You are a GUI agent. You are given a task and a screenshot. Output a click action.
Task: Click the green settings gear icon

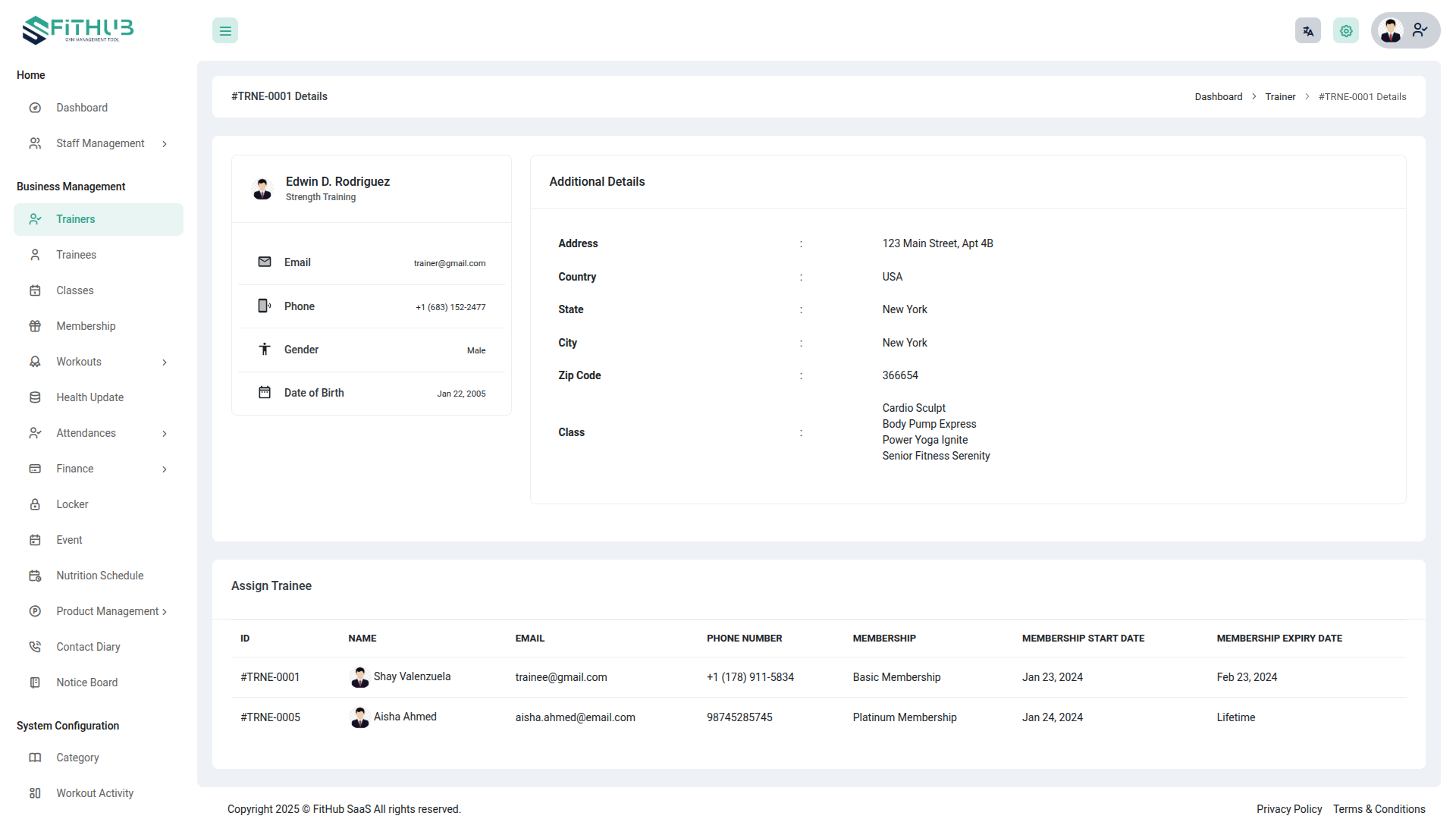tap(1346, 31)
